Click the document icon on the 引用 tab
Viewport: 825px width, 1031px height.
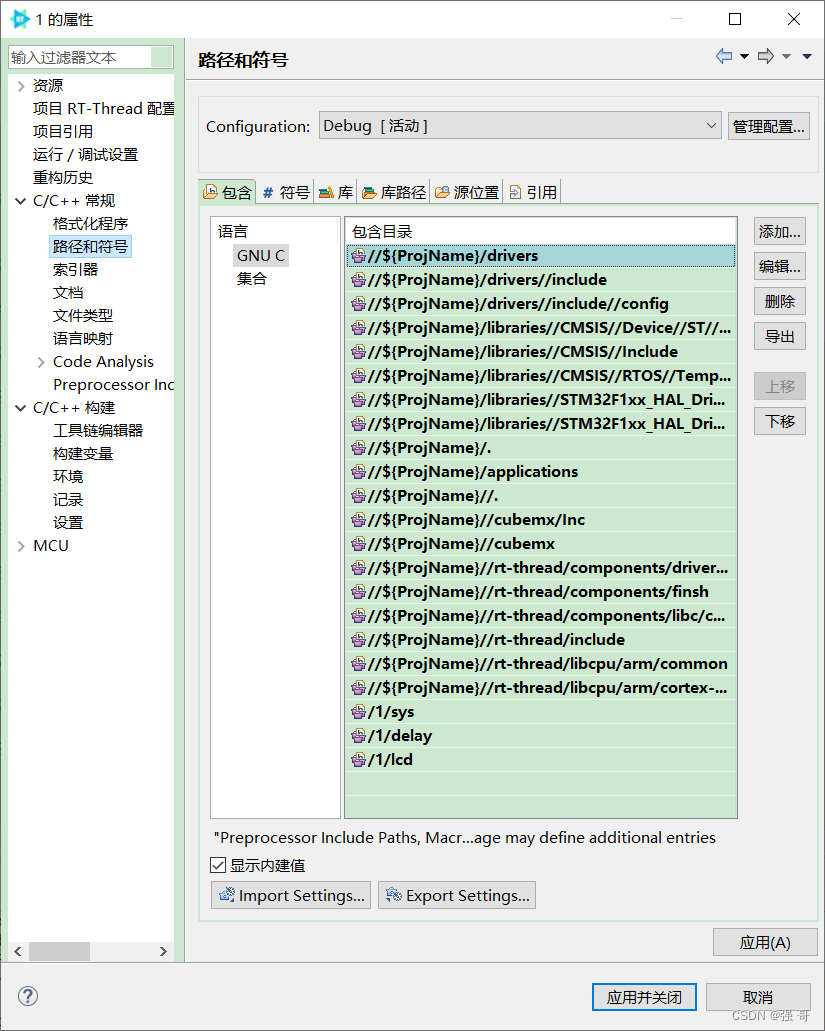(511, 191)
